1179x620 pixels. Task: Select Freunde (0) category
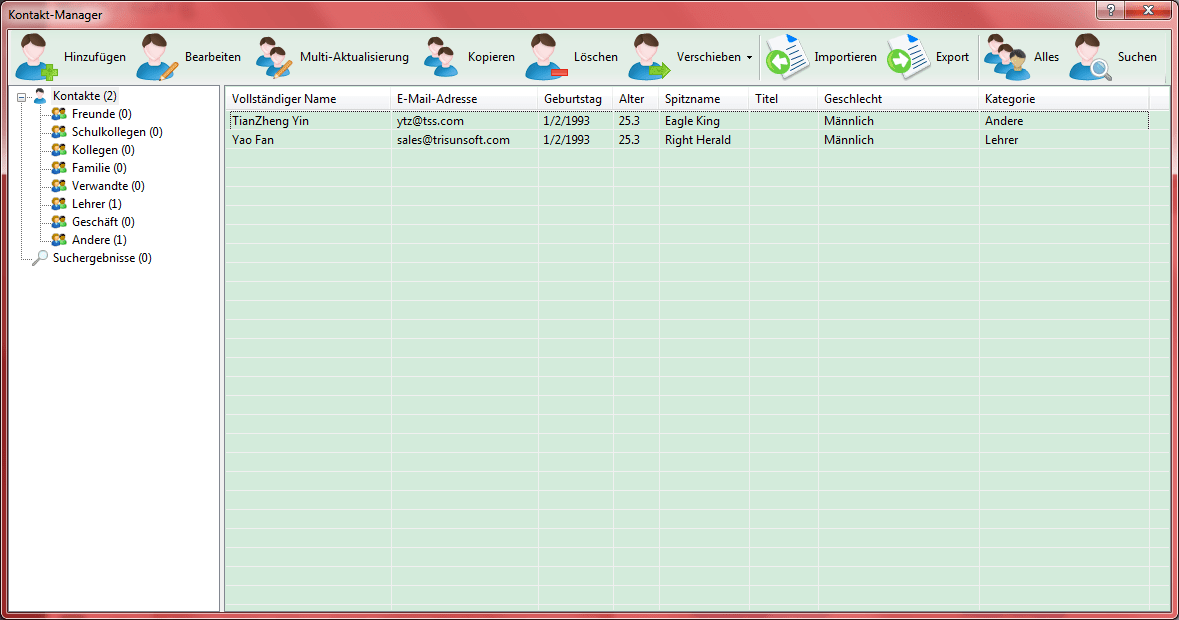(x=102, y=113)
